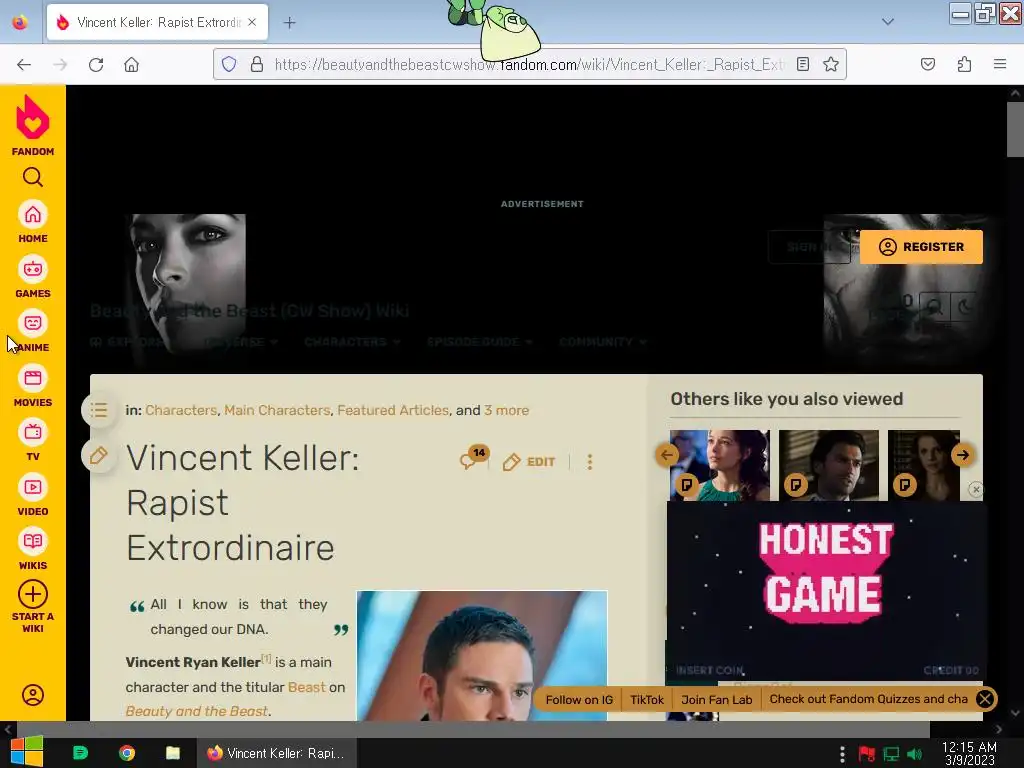Open Video section in sidebar

pyautogui.click(x=33, y=495)
